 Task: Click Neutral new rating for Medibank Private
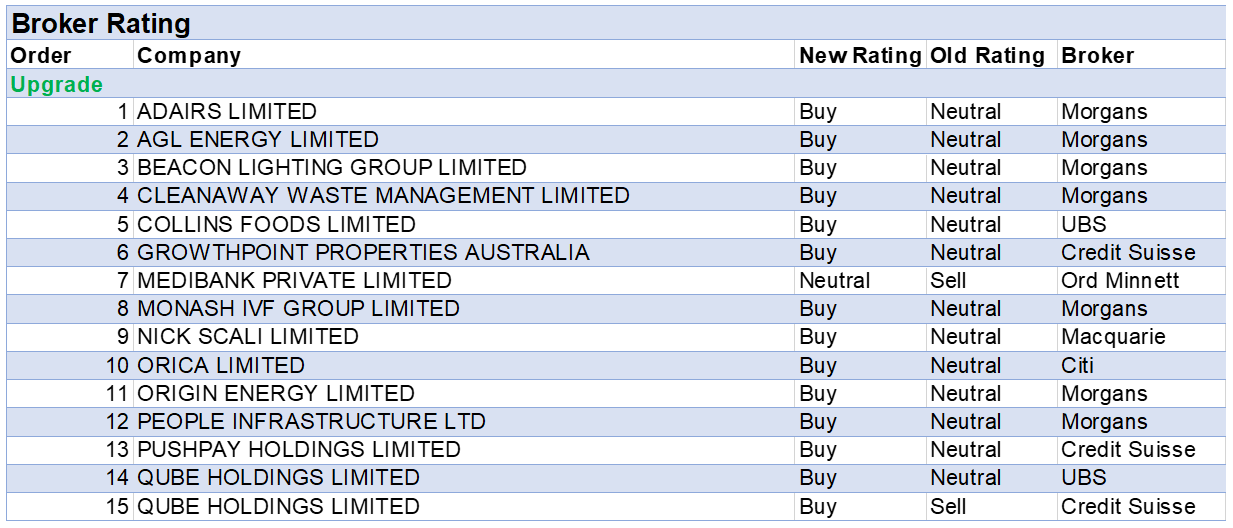(835, 281)
